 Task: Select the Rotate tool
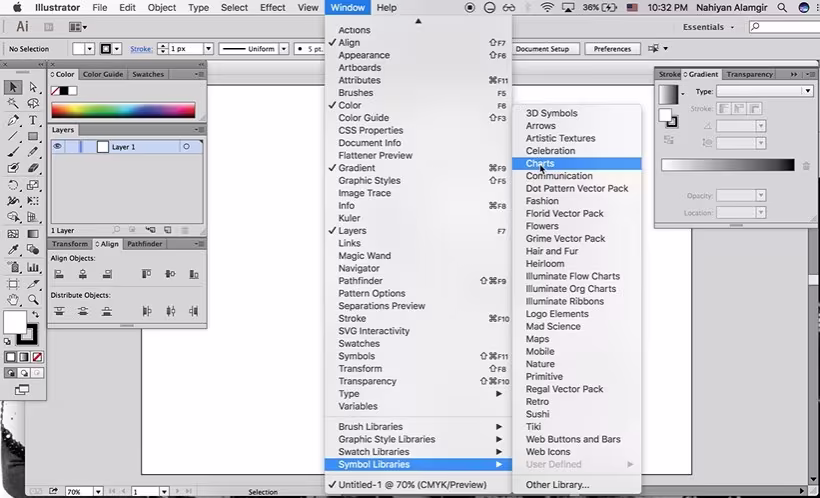pyautogui.click(x=13, y=185)
